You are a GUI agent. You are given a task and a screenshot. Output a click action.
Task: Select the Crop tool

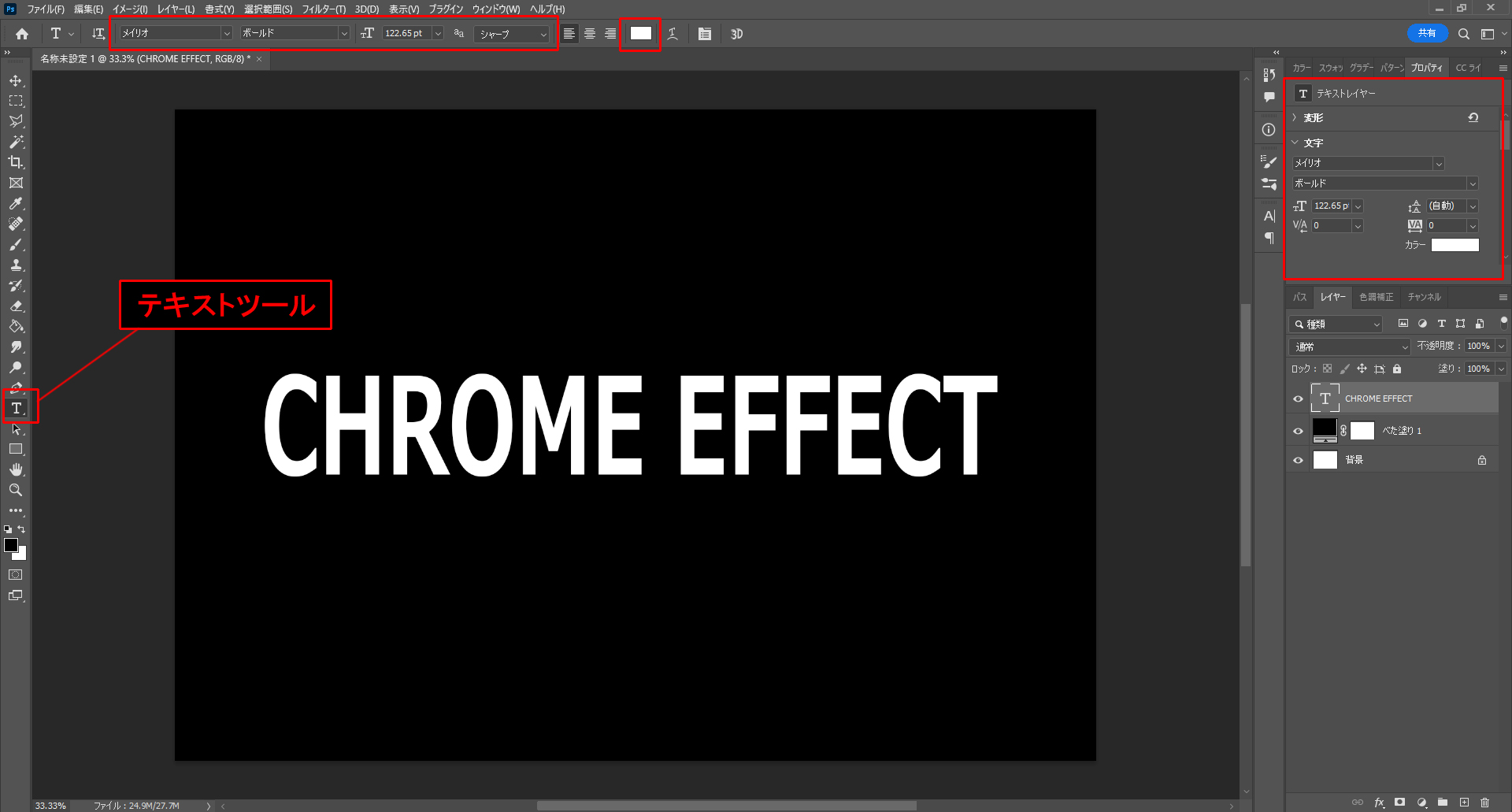pos(16,162)
